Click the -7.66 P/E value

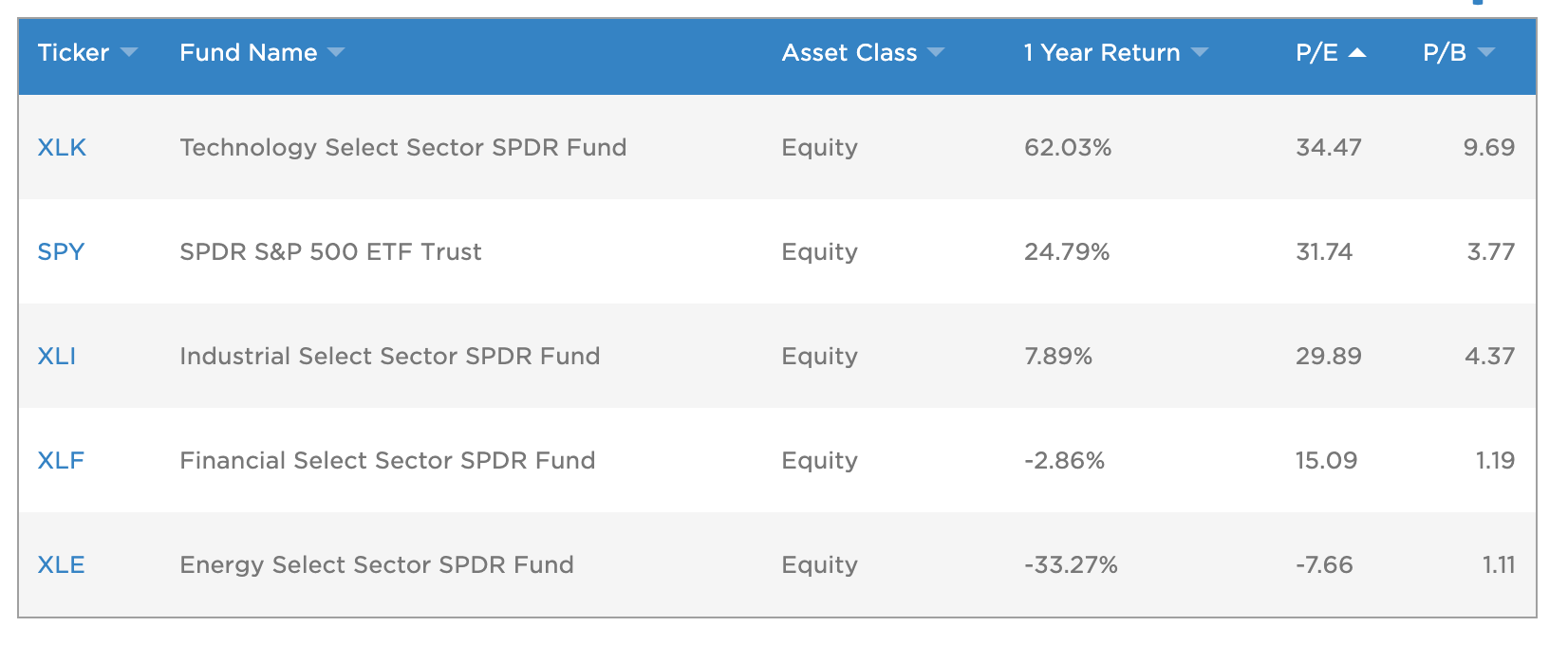click(x=1324, y=565)
